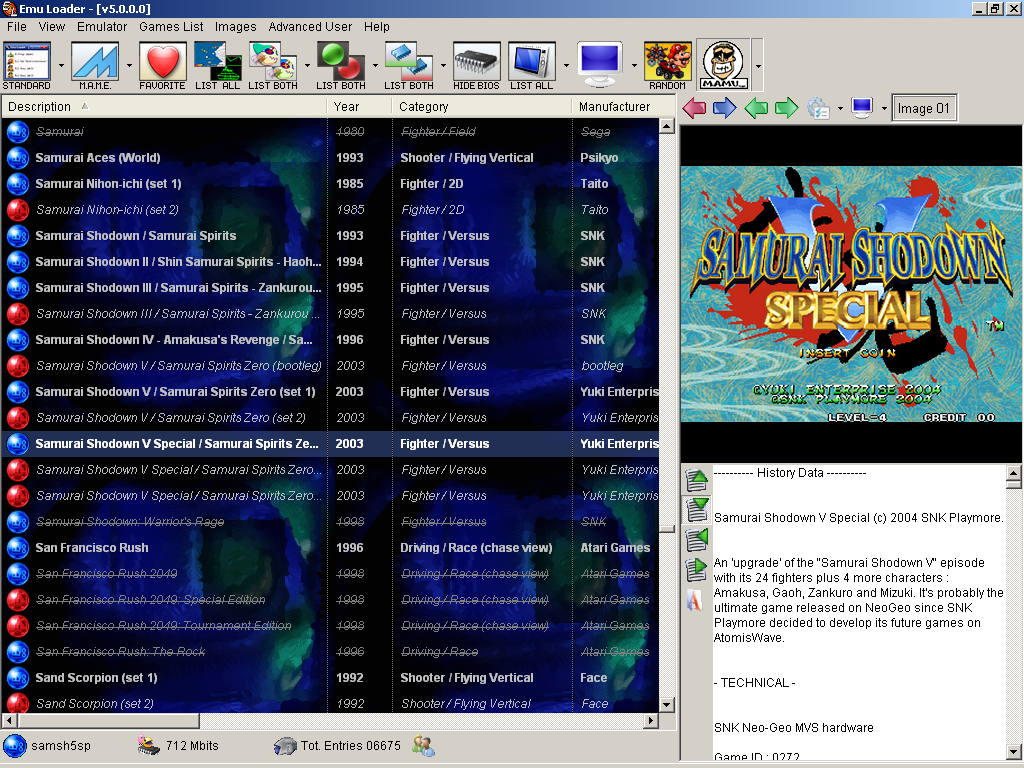1024x768 pixels.
Task: Open the Help menu
Action: click(x=377, y=27)
